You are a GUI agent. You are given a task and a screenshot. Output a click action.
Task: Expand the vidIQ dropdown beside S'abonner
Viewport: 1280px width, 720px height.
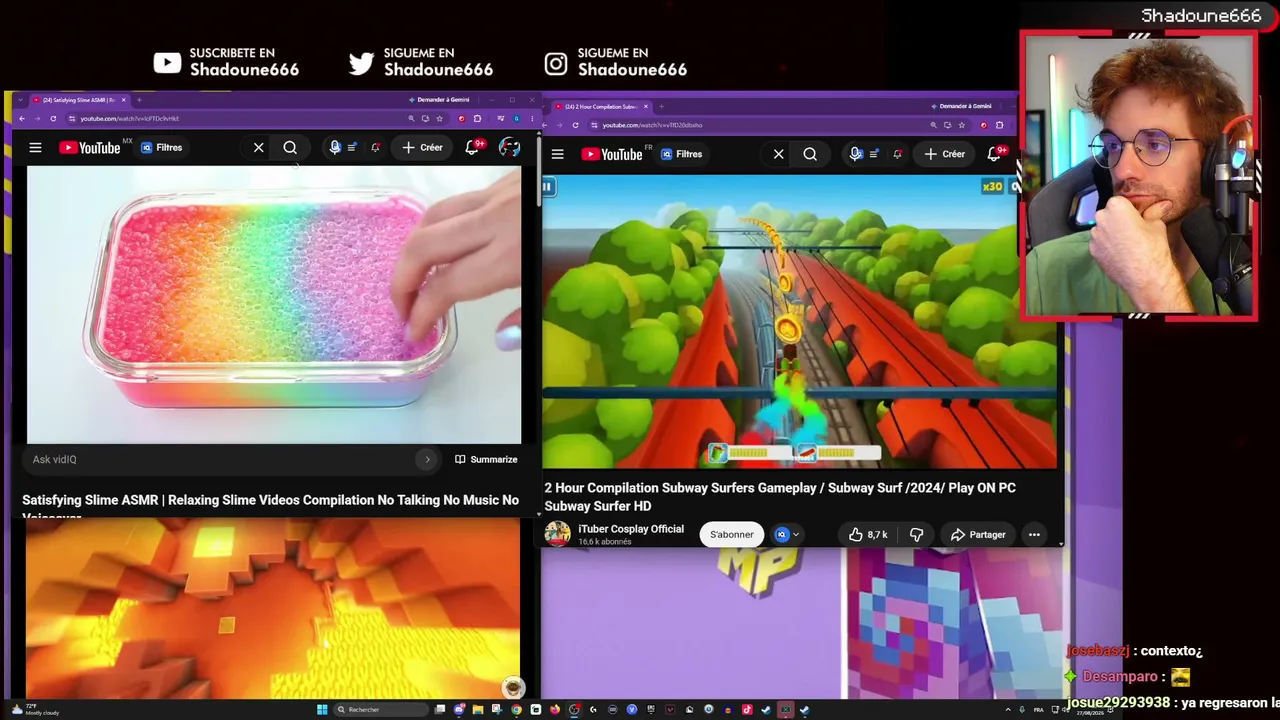(x=796, y=534)
